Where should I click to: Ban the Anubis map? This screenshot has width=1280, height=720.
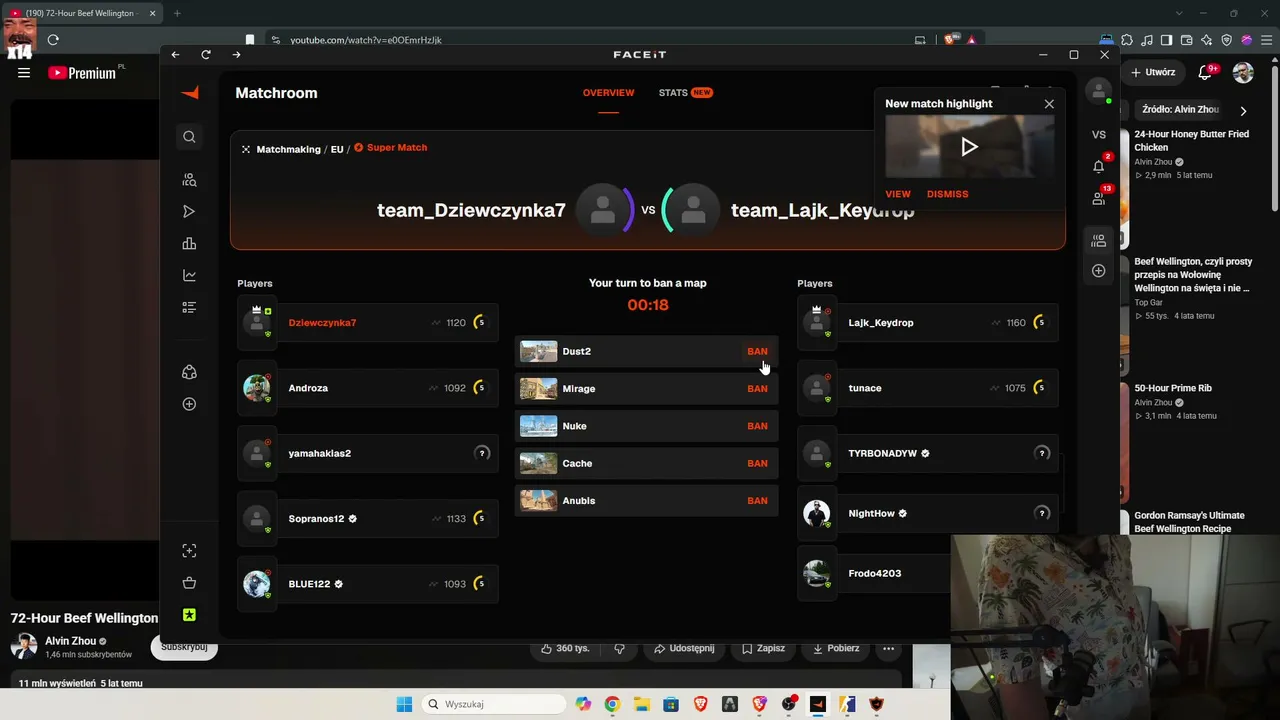tap(757, 501)
